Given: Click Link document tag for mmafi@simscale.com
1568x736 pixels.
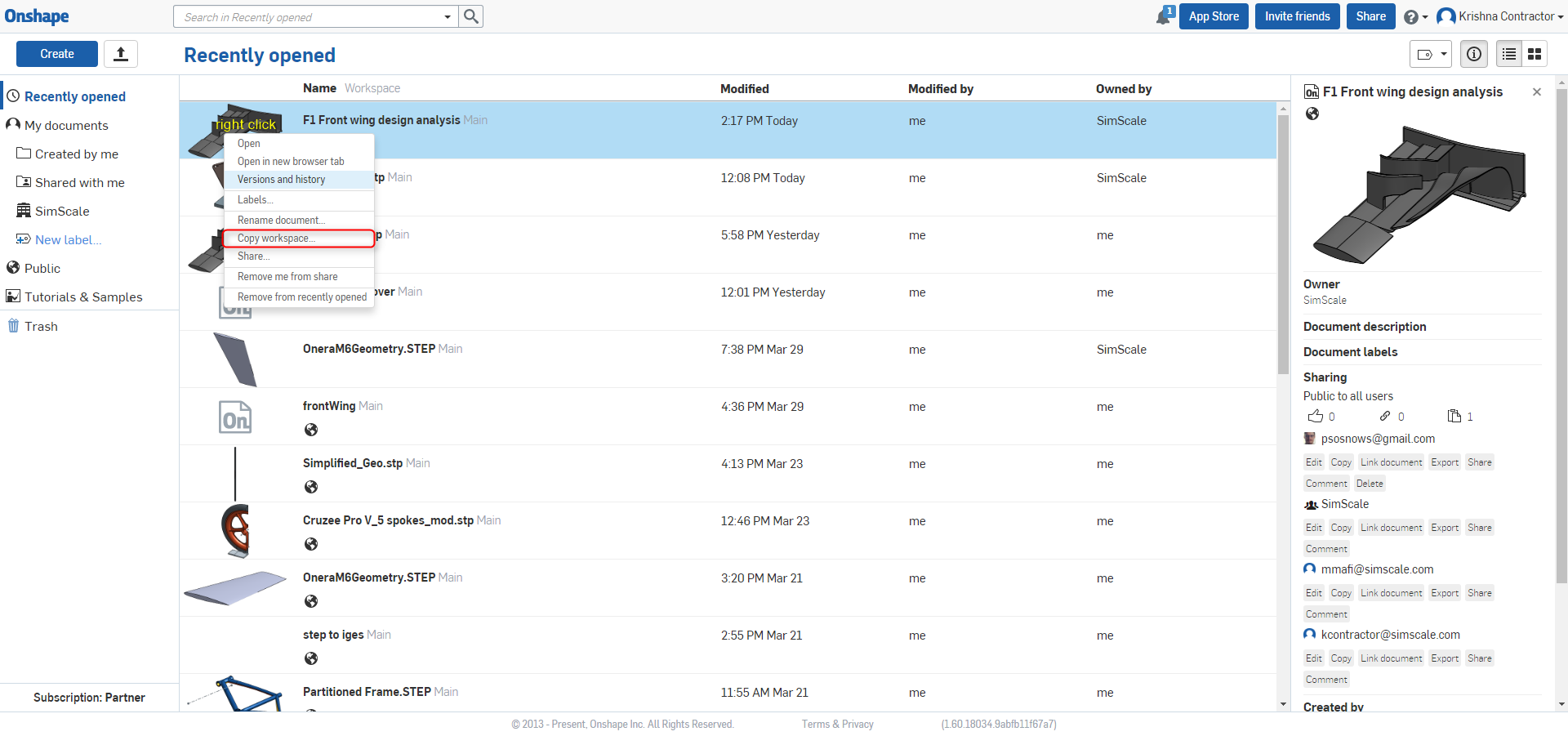Looking at the screenshot, I should coord(1392,593).
